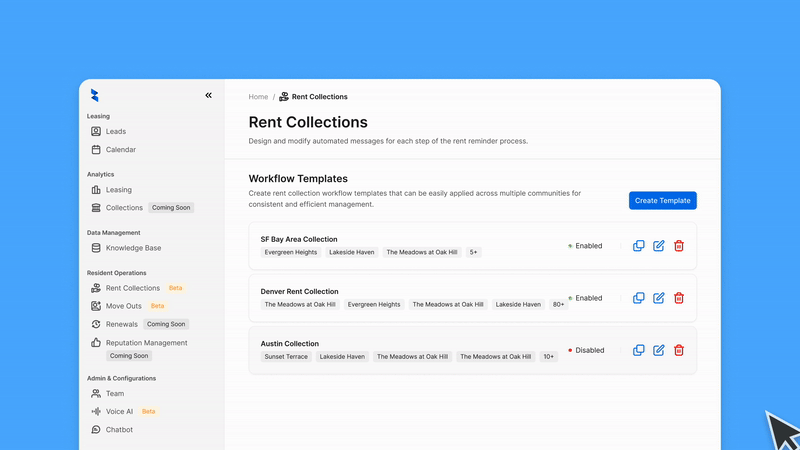The width and height of the screenshot is (800, 450).
Task: Click the Create Template button
Action: pyautogui.click(x=662, y=201)
